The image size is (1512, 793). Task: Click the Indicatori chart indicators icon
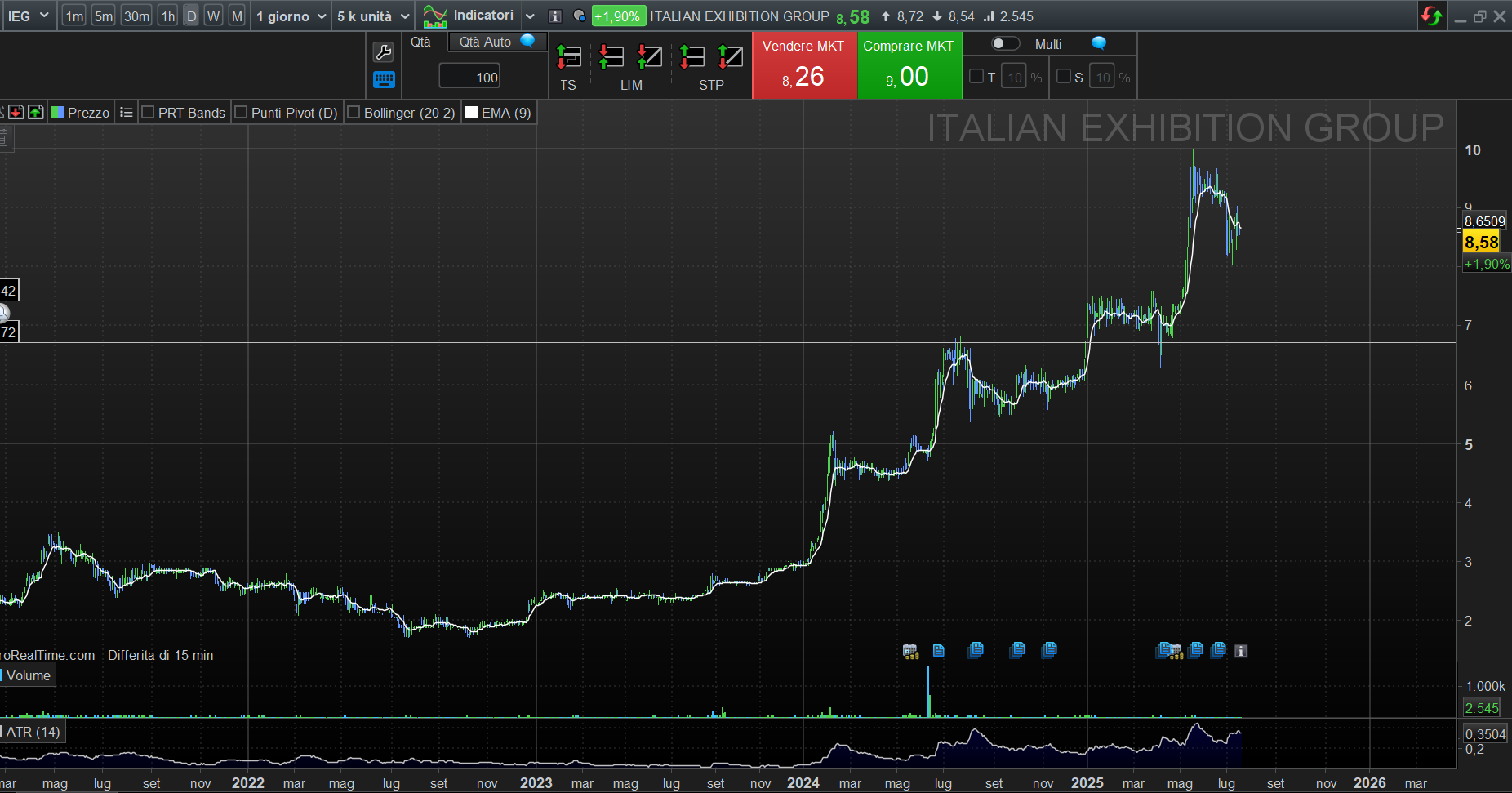click(435, 16)
